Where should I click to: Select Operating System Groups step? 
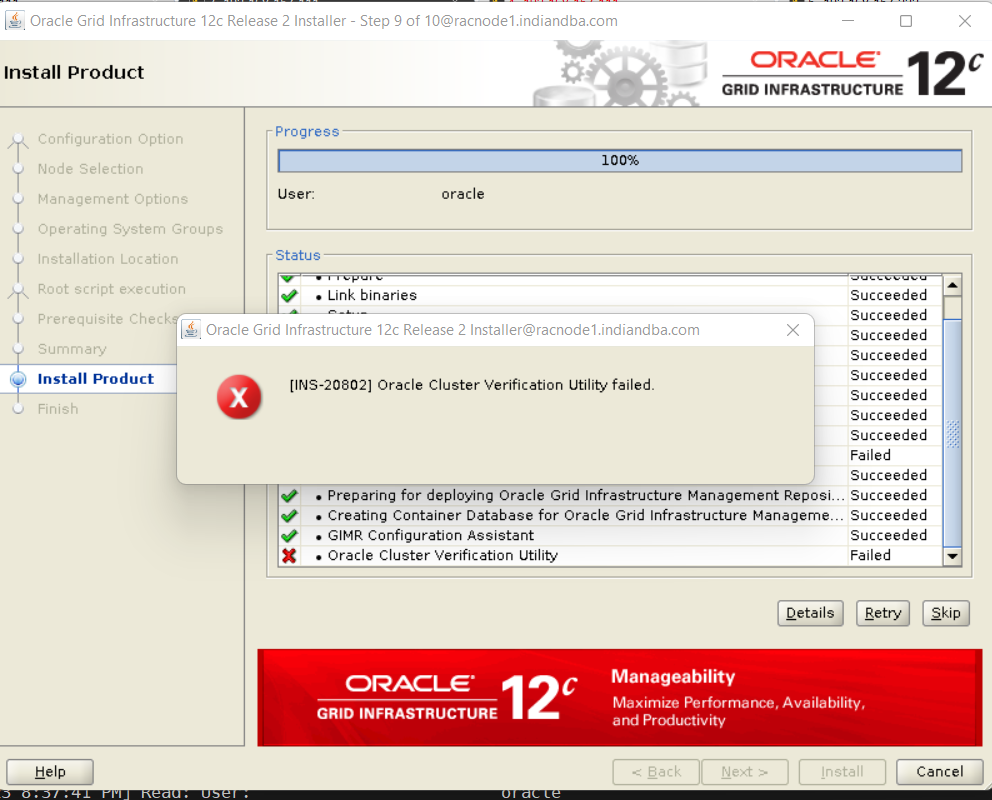tap(130, 229)
